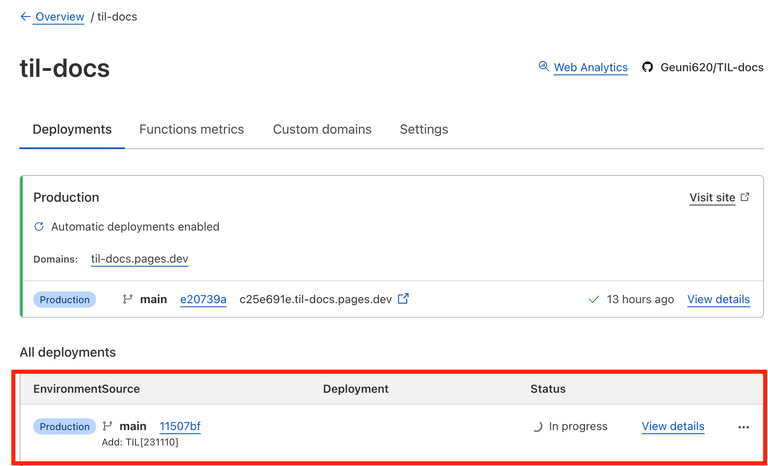Open the Web Analytics link

click(591, 68)
